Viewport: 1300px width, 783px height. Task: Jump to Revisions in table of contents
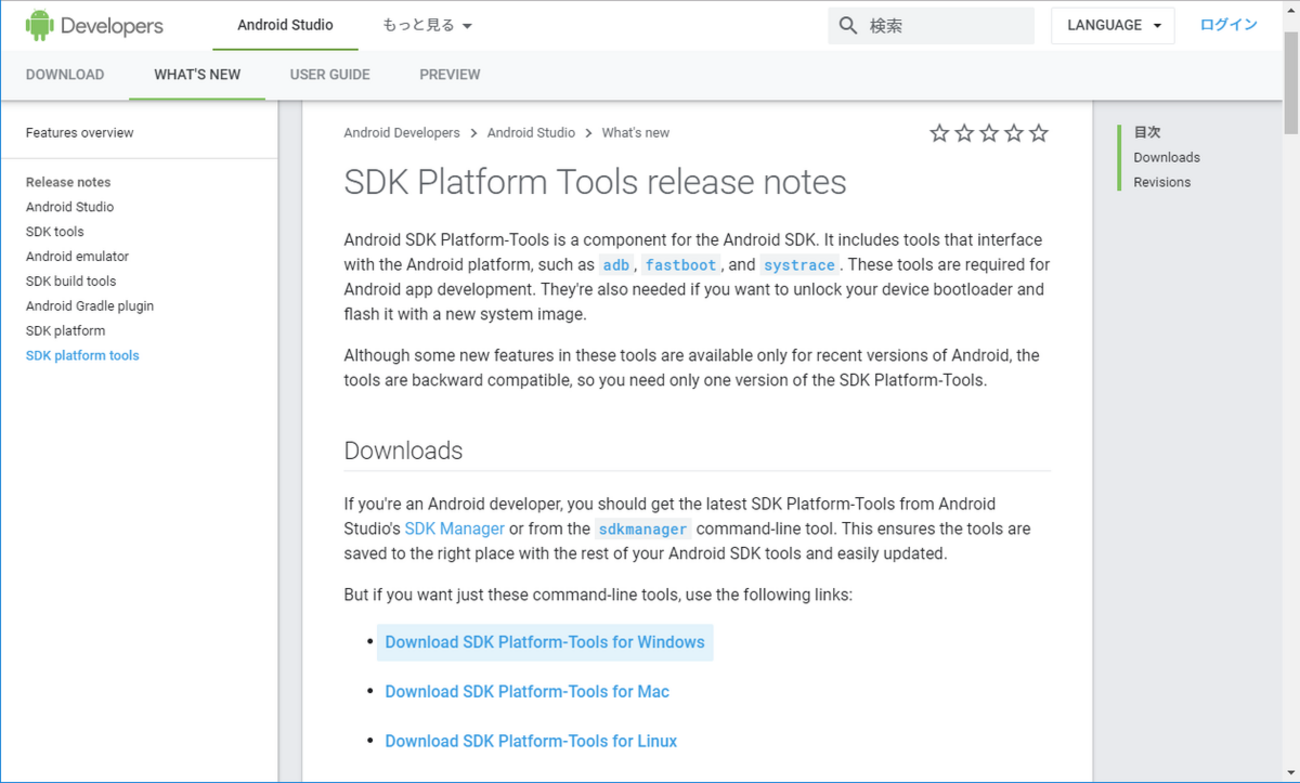pyautogui.click(x=1162, y=182)
